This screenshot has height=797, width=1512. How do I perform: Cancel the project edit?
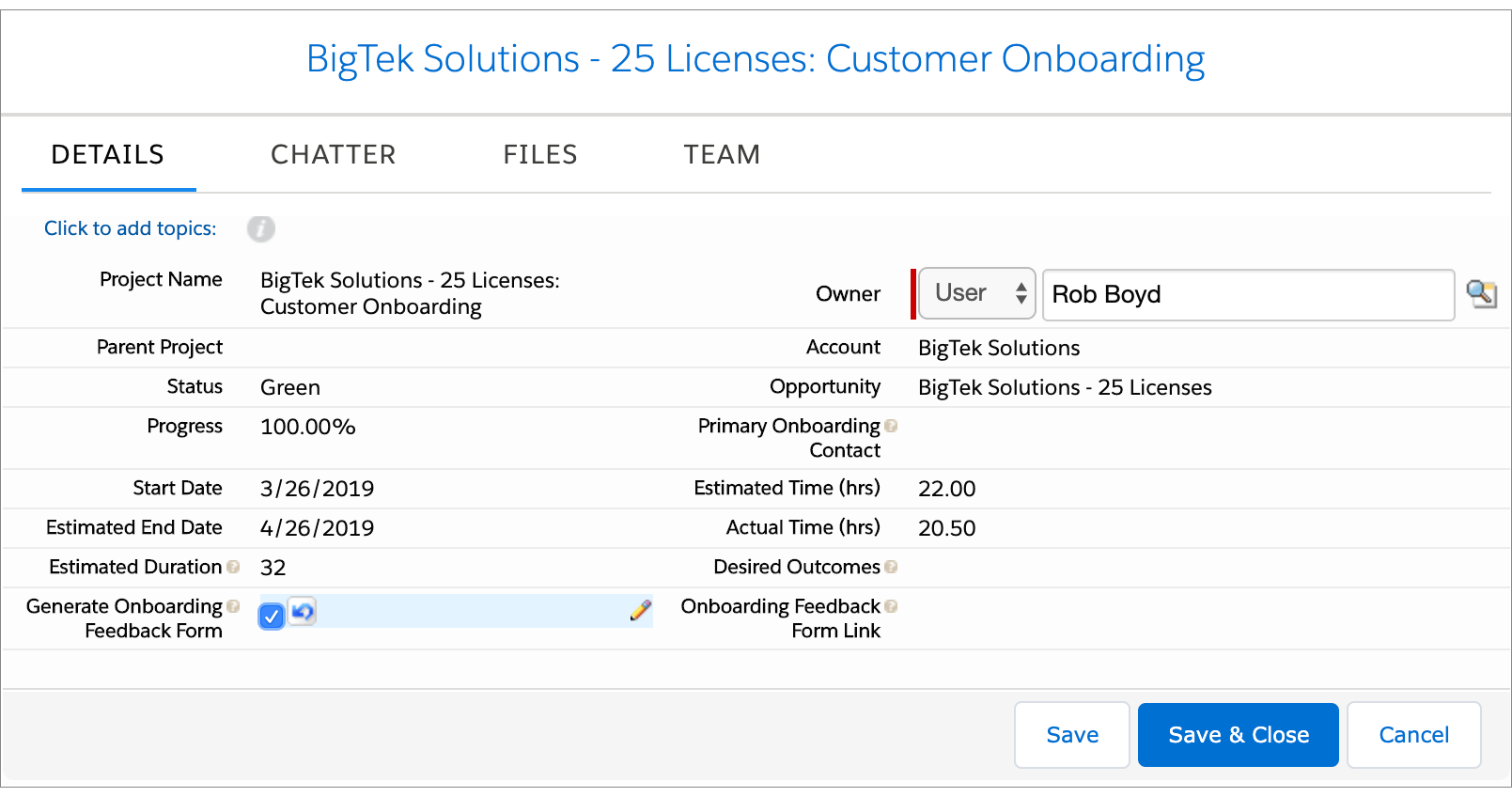point(1414,735)
